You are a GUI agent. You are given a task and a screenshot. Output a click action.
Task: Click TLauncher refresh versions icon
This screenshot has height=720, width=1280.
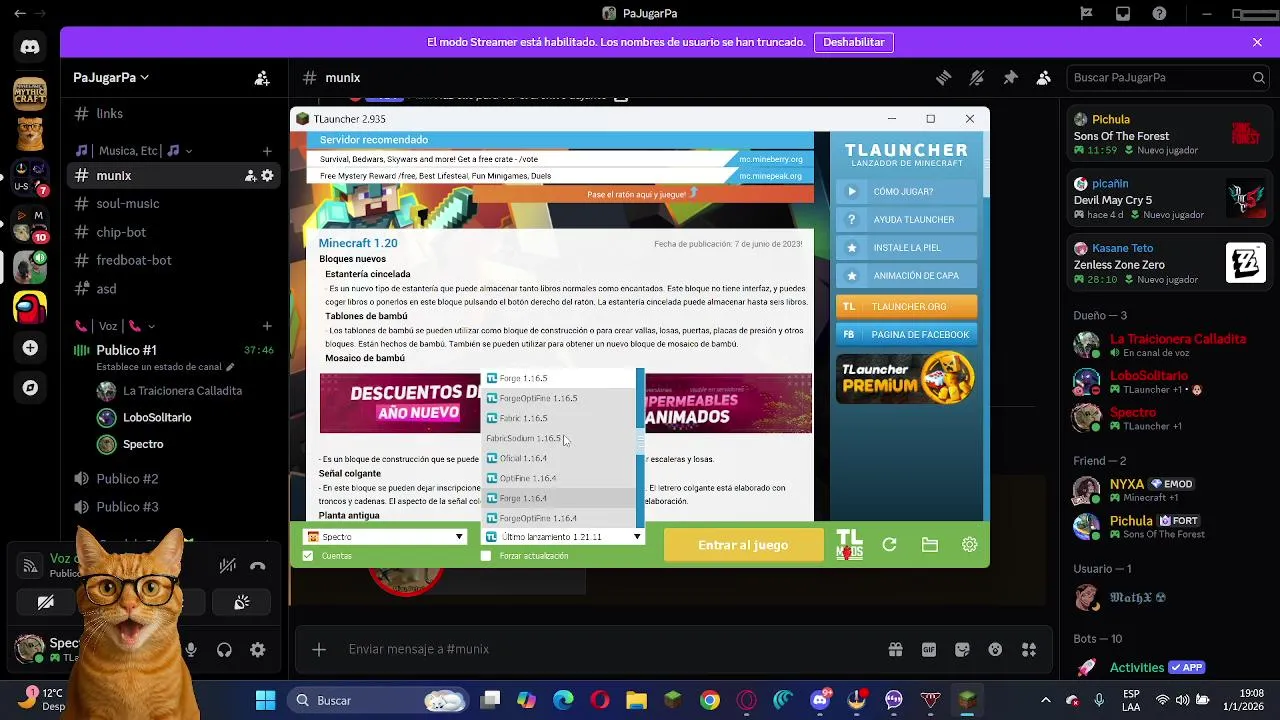(x=889, y=545)
